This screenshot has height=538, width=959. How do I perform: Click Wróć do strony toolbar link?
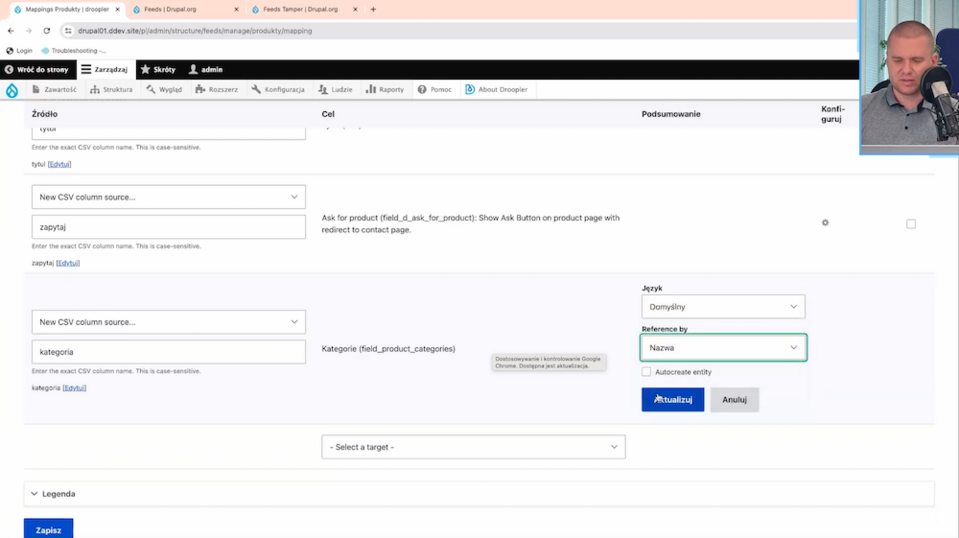(37, 70)
